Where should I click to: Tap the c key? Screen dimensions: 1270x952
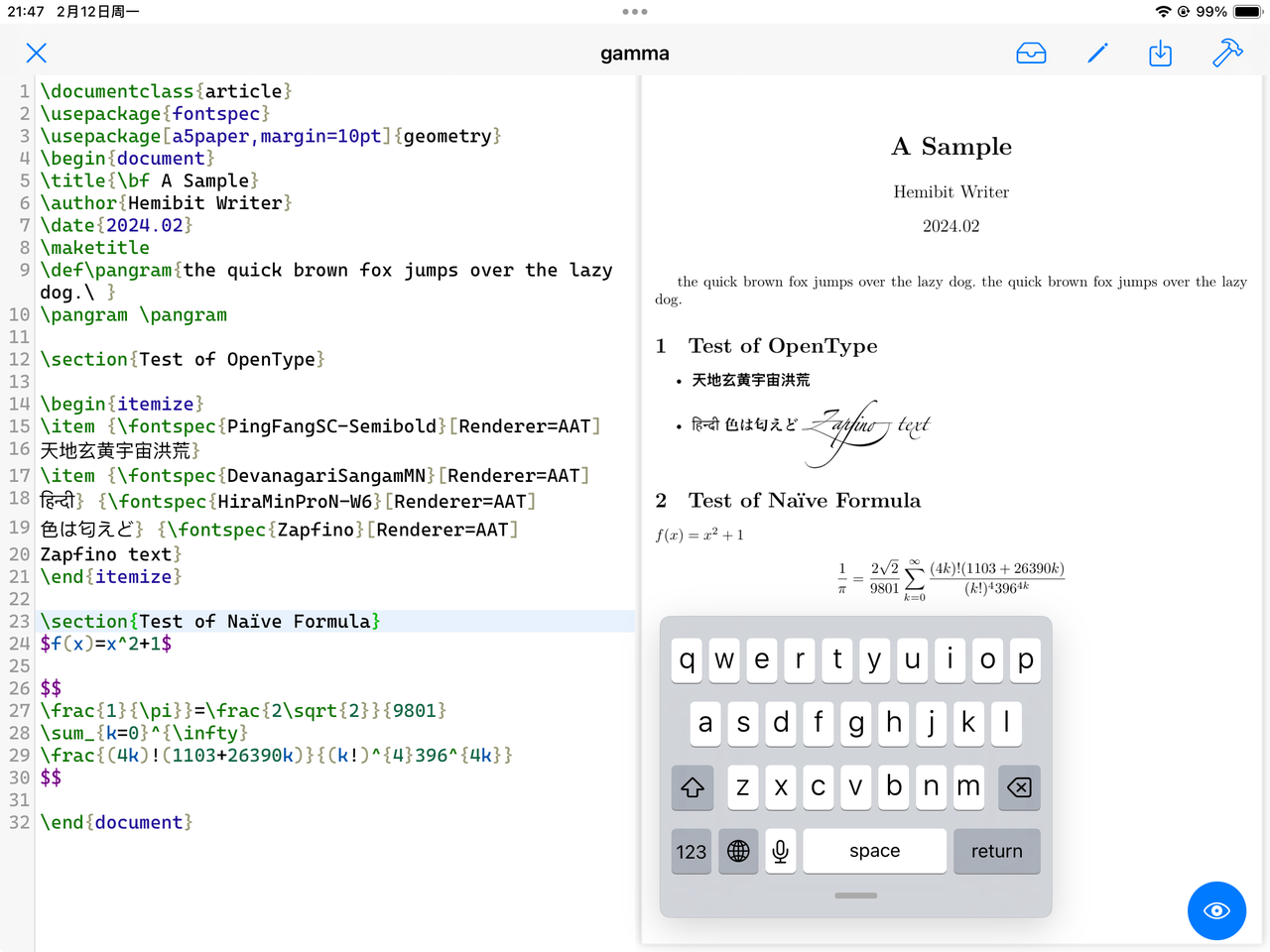[819, 787]
